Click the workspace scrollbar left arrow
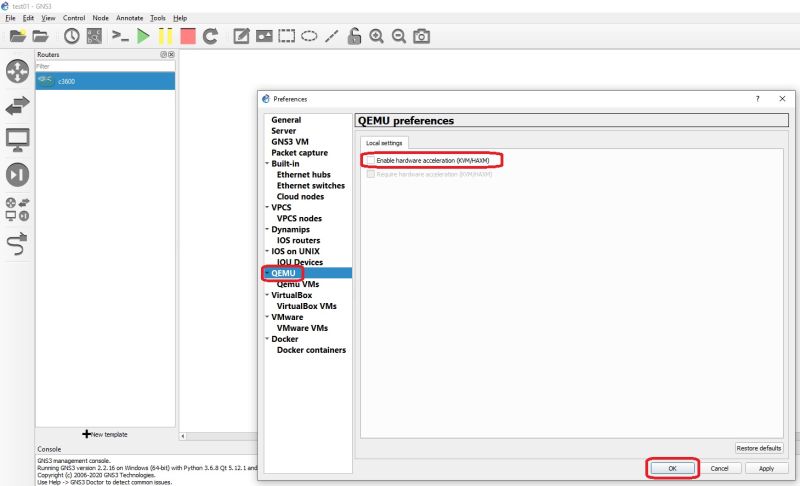Viewport: 800px width, 486px height. click(183, 436)
